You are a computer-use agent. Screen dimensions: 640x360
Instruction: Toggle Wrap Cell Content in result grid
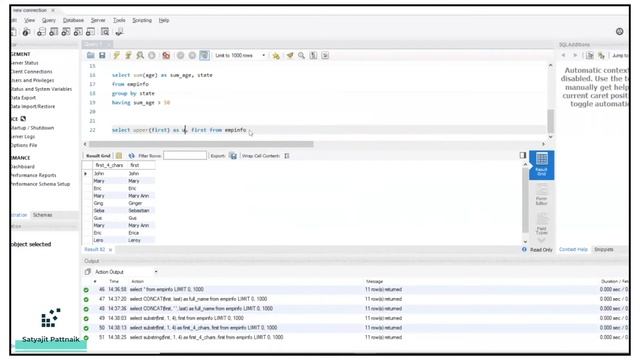287,156
